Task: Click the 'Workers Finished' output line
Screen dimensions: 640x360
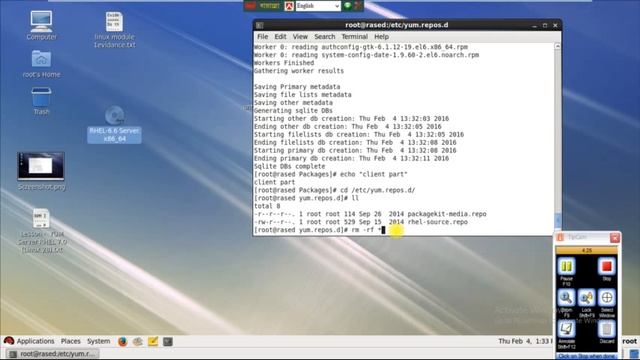Action: tap(284, 63)
